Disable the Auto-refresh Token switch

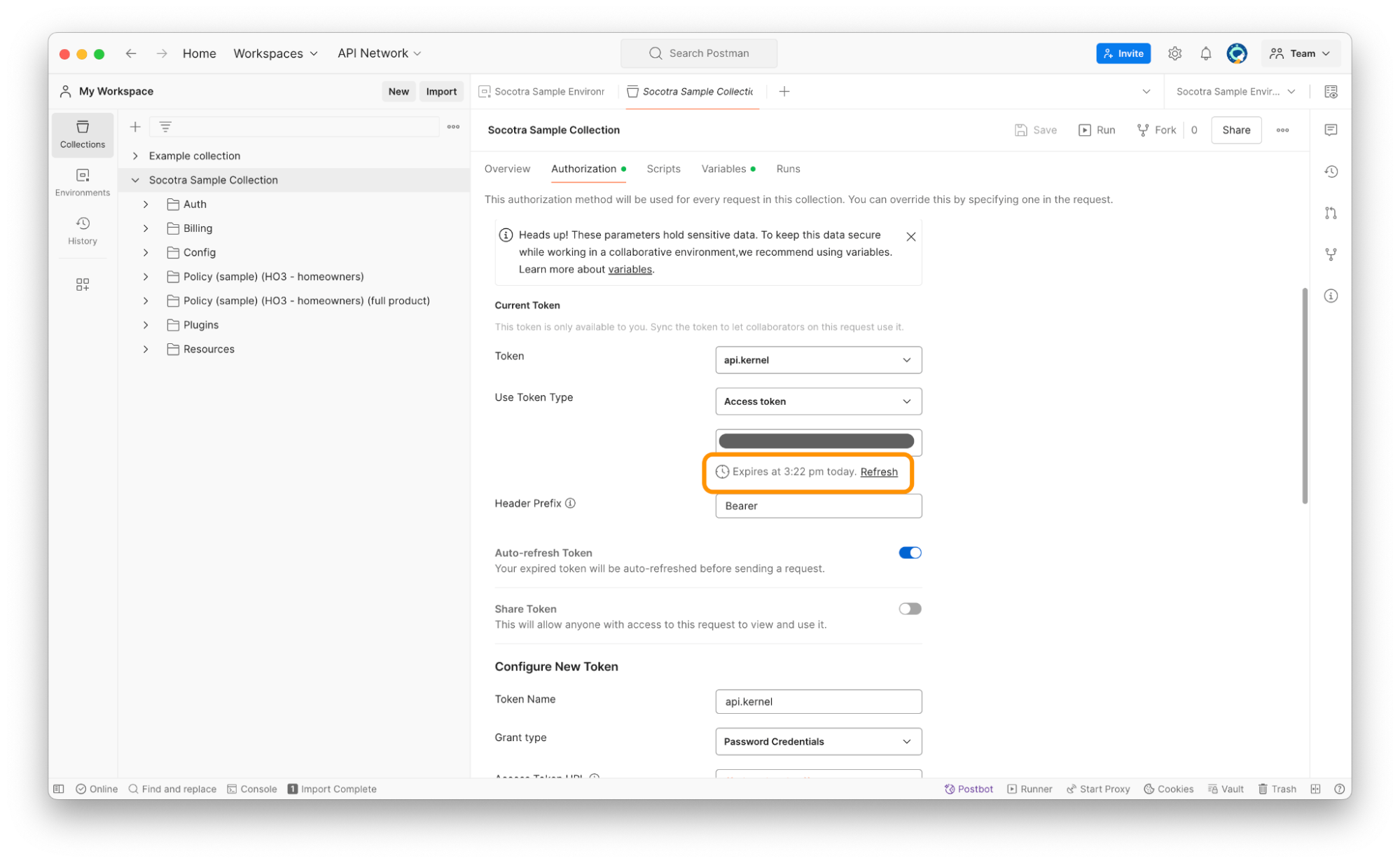pos(910,553)
